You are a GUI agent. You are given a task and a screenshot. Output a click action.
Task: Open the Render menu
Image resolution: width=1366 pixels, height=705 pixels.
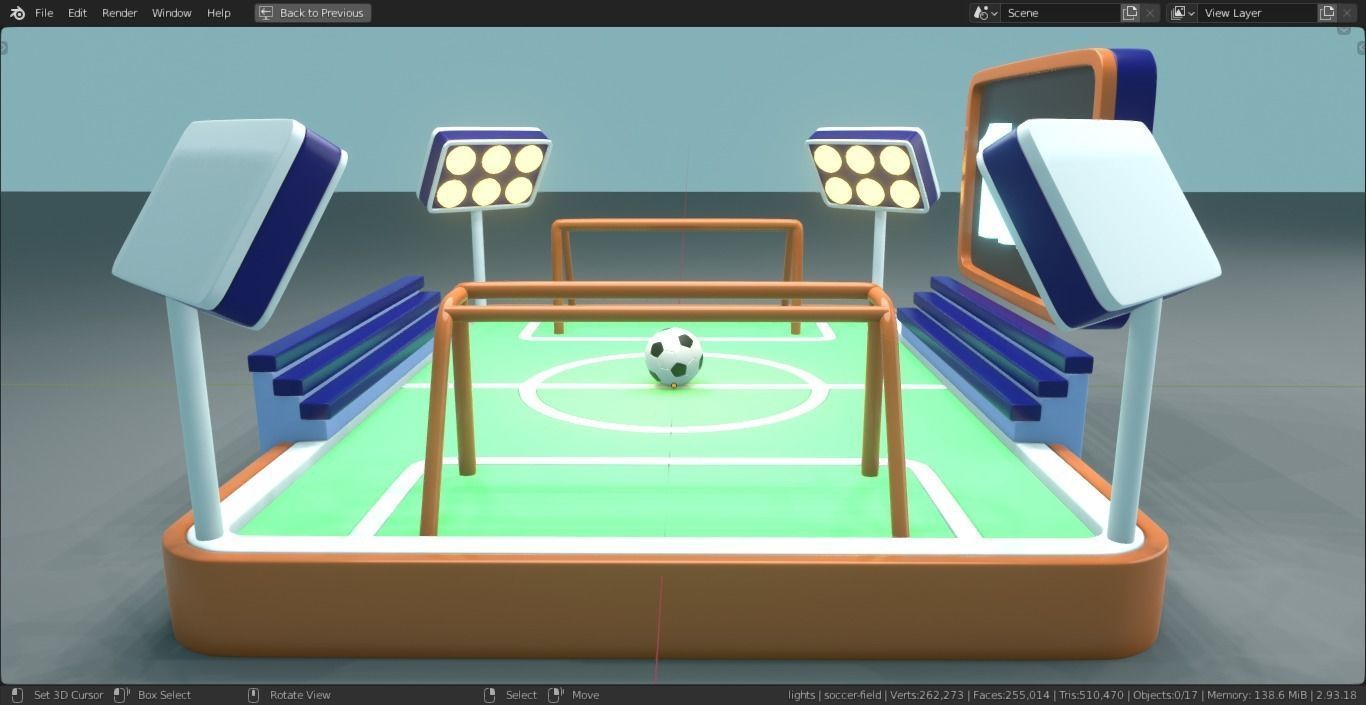(x=119, y=13)
